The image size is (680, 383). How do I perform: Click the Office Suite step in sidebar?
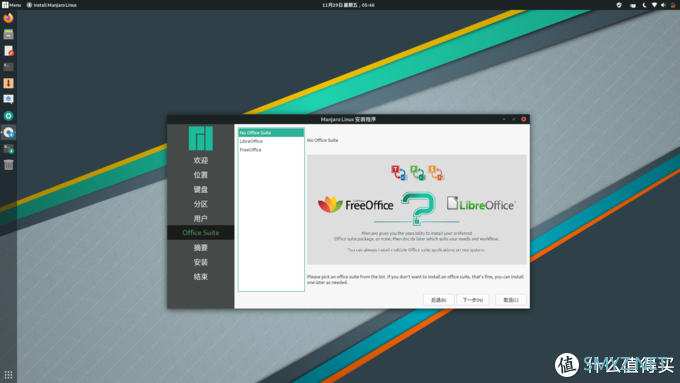200,232
